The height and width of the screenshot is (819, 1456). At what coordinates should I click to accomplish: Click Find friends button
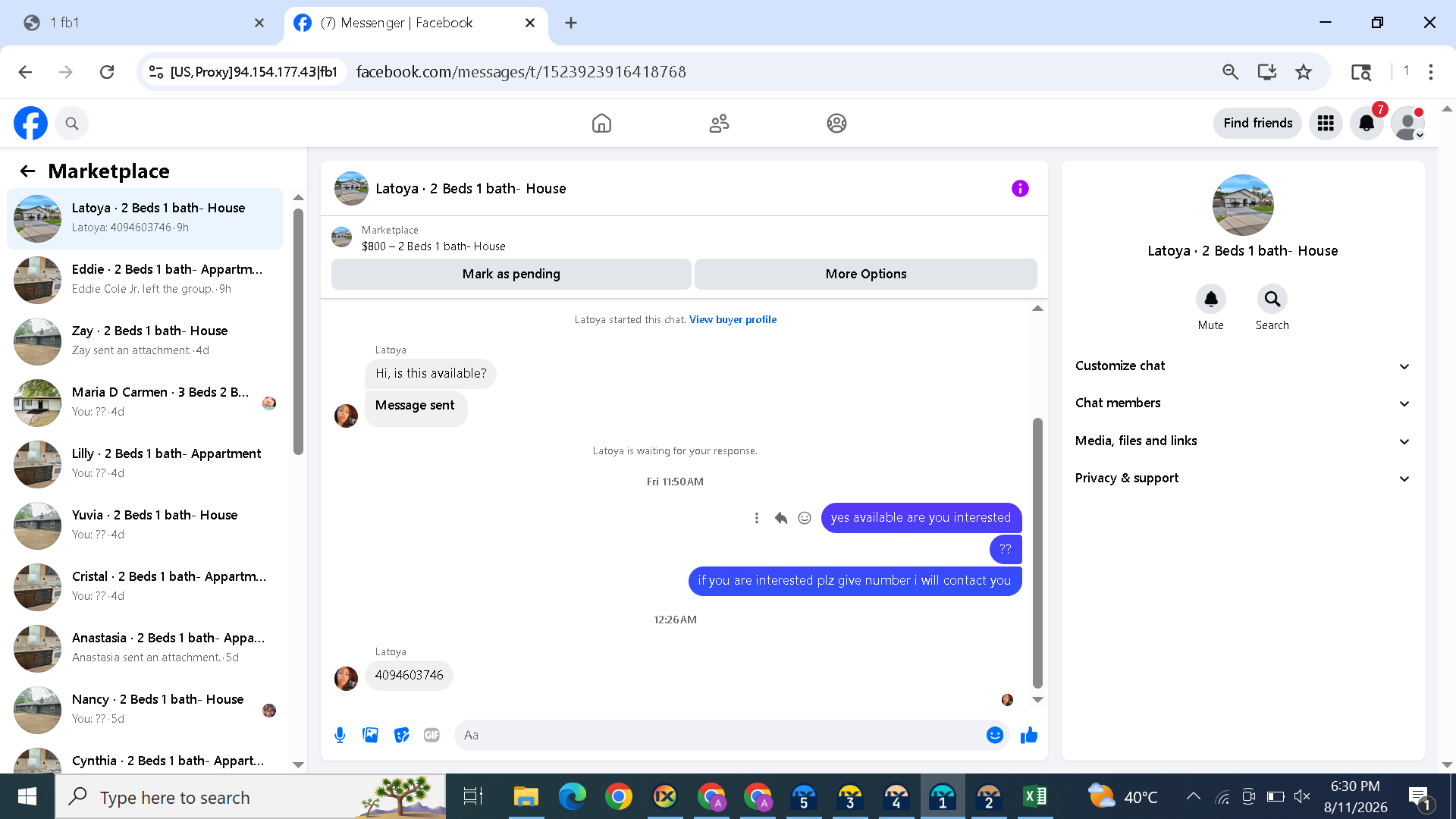pyautogui.click(x=1257, y=123)
